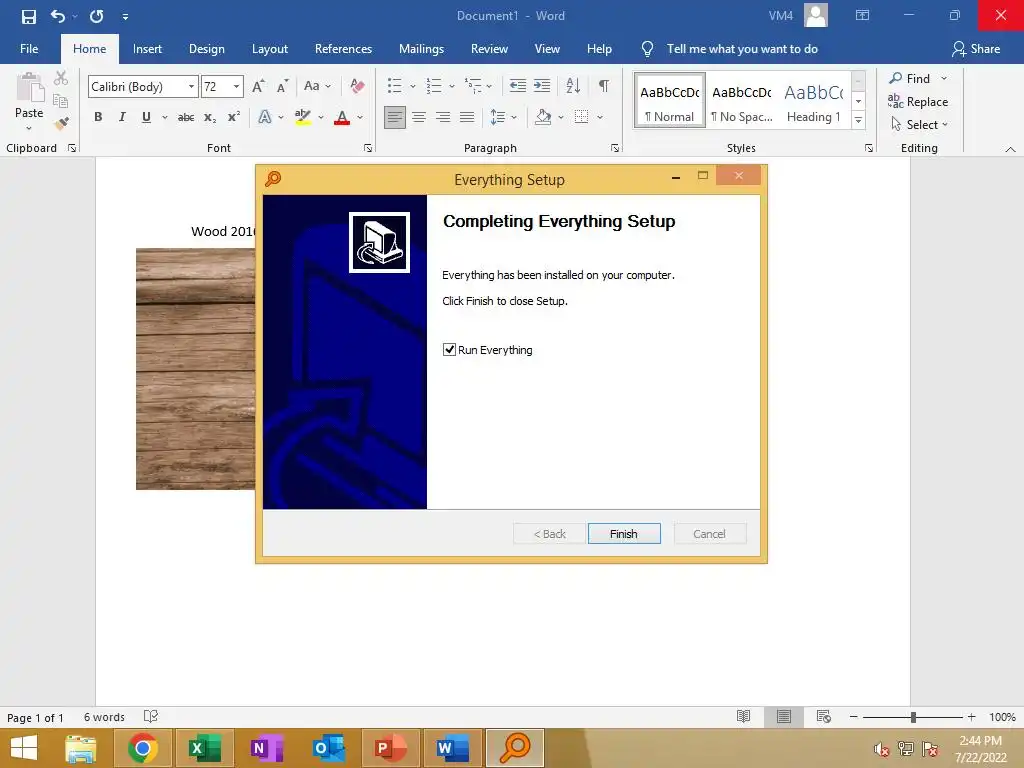Uncheck the Run Everything checkbox
The width and height of the screenshot is (1024, 768).
449,349
